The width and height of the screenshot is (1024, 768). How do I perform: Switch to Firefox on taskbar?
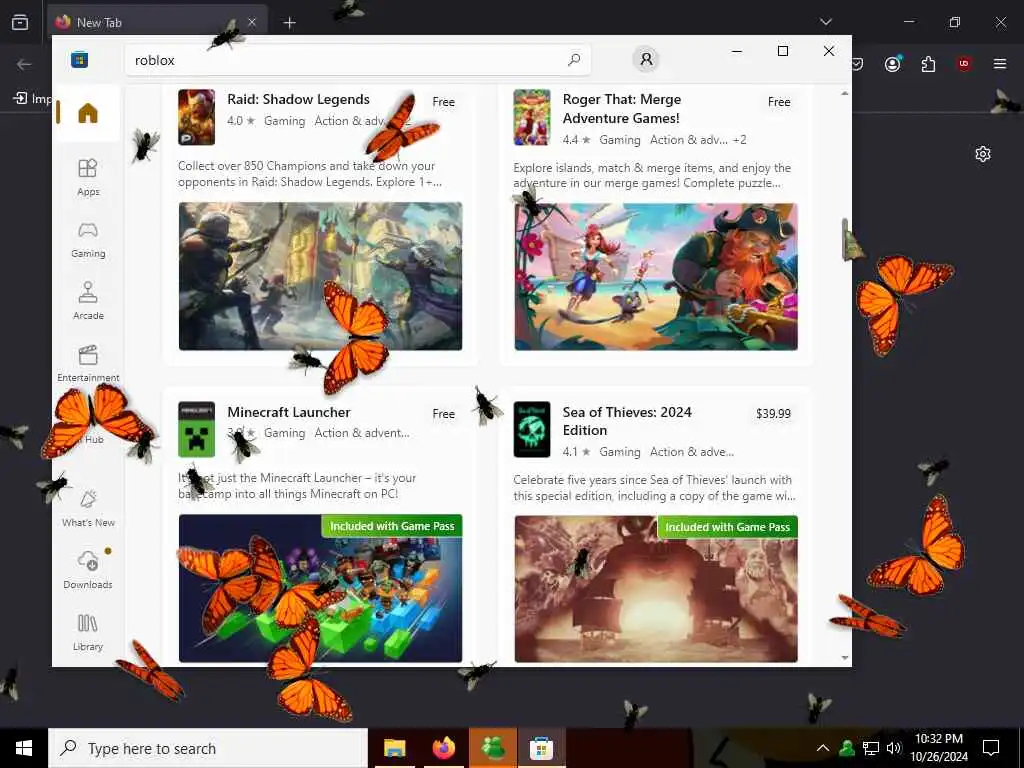[443, 748]
